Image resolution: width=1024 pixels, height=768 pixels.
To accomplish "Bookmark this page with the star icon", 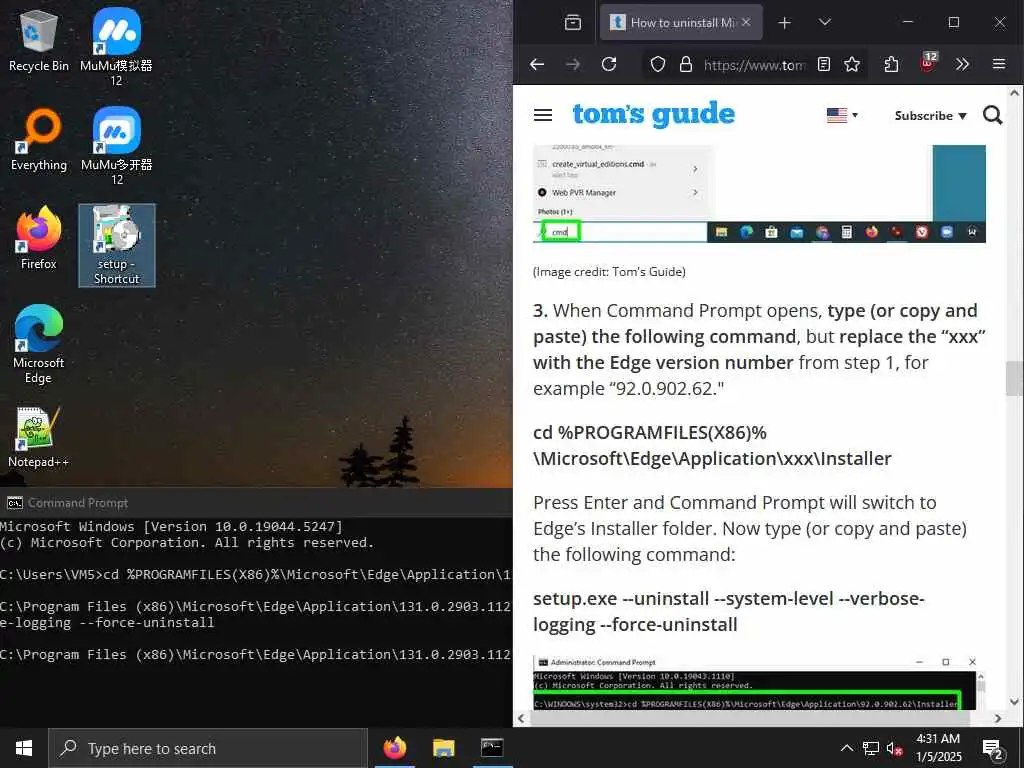I will tap(852, 64).
